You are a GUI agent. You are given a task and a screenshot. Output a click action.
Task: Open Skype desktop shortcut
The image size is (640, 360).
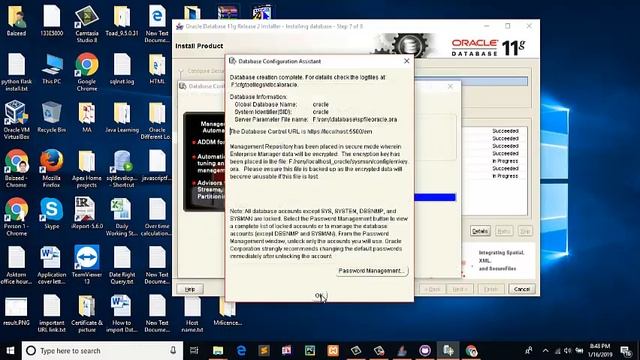pos(51,213)
